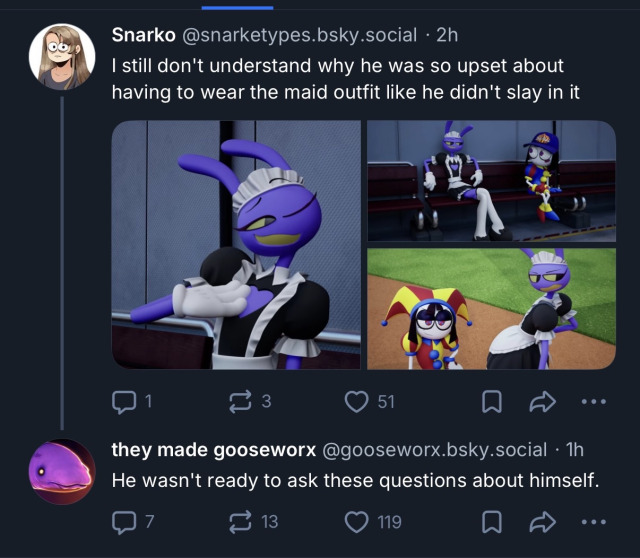This screenshot has width=640, height=558.
Task: Share gooseworx's reply via arrow icon
Action: [x=542, y=522]
